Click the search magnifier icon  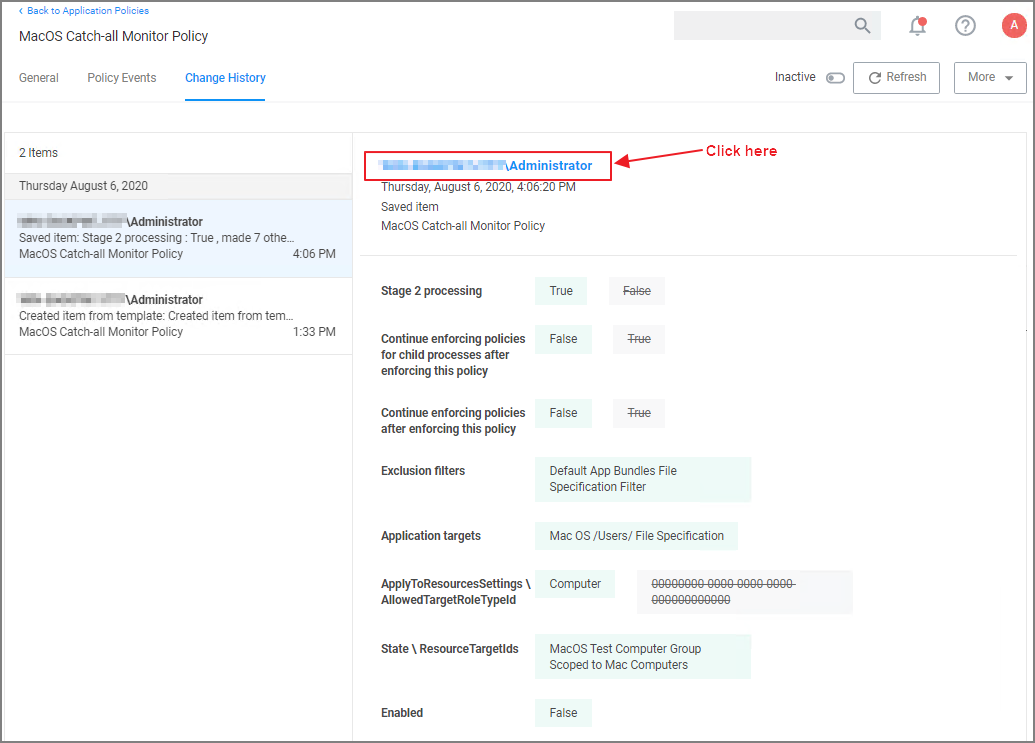click(x=862, y=26)
